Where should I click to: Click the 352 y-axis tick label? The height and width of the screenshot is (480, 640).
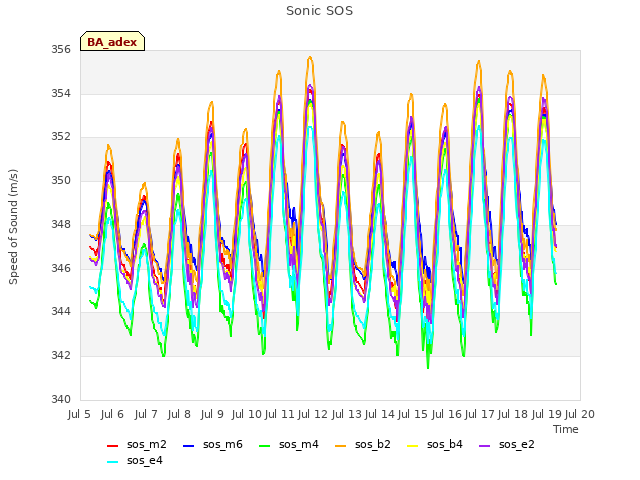[x=61, y=137]
